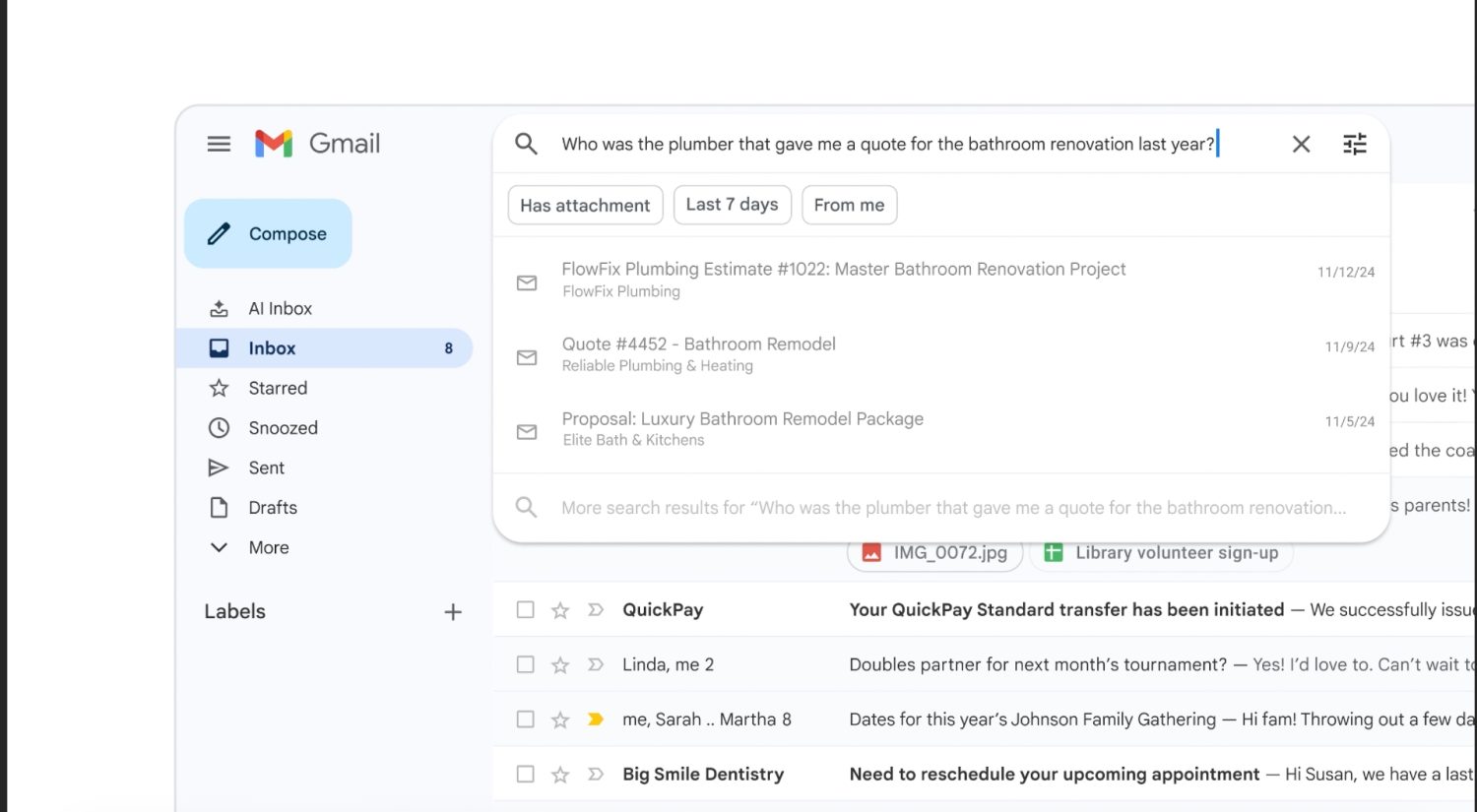
Task: Click the Compose button
Action: [x=267, y=233]
